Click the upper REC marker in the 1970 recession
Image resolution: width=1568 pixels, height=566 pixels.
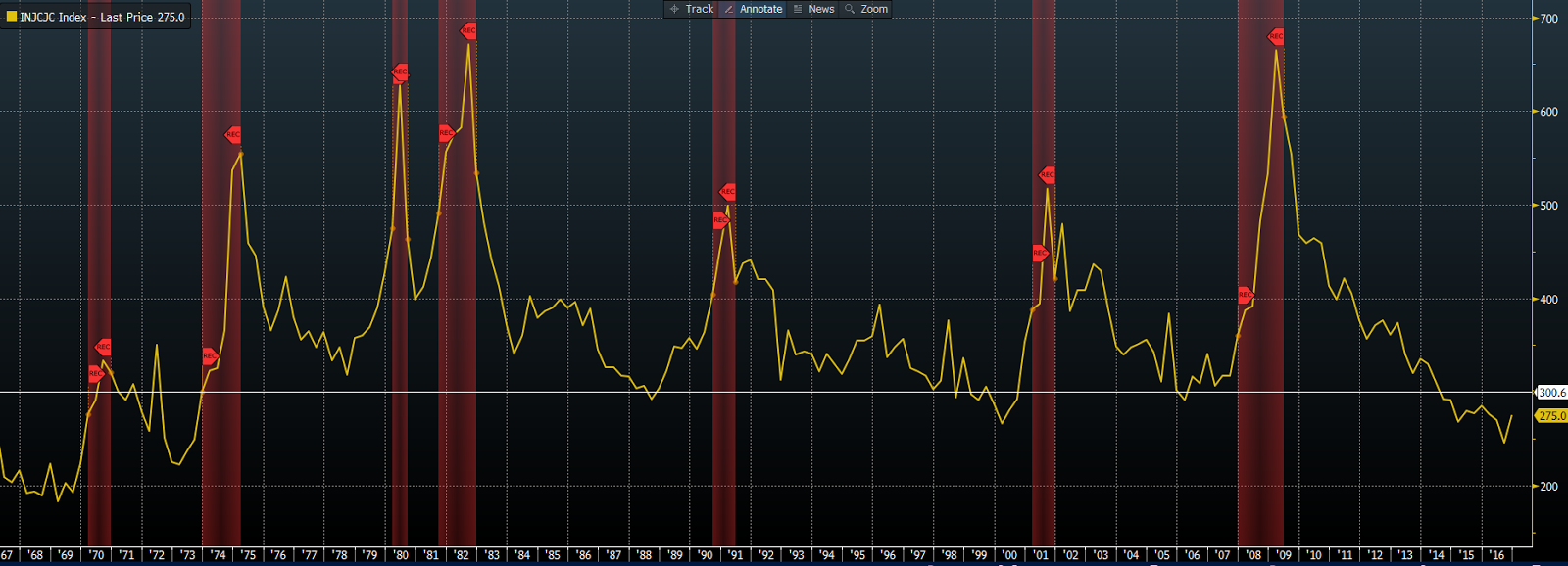pos(103,347)
